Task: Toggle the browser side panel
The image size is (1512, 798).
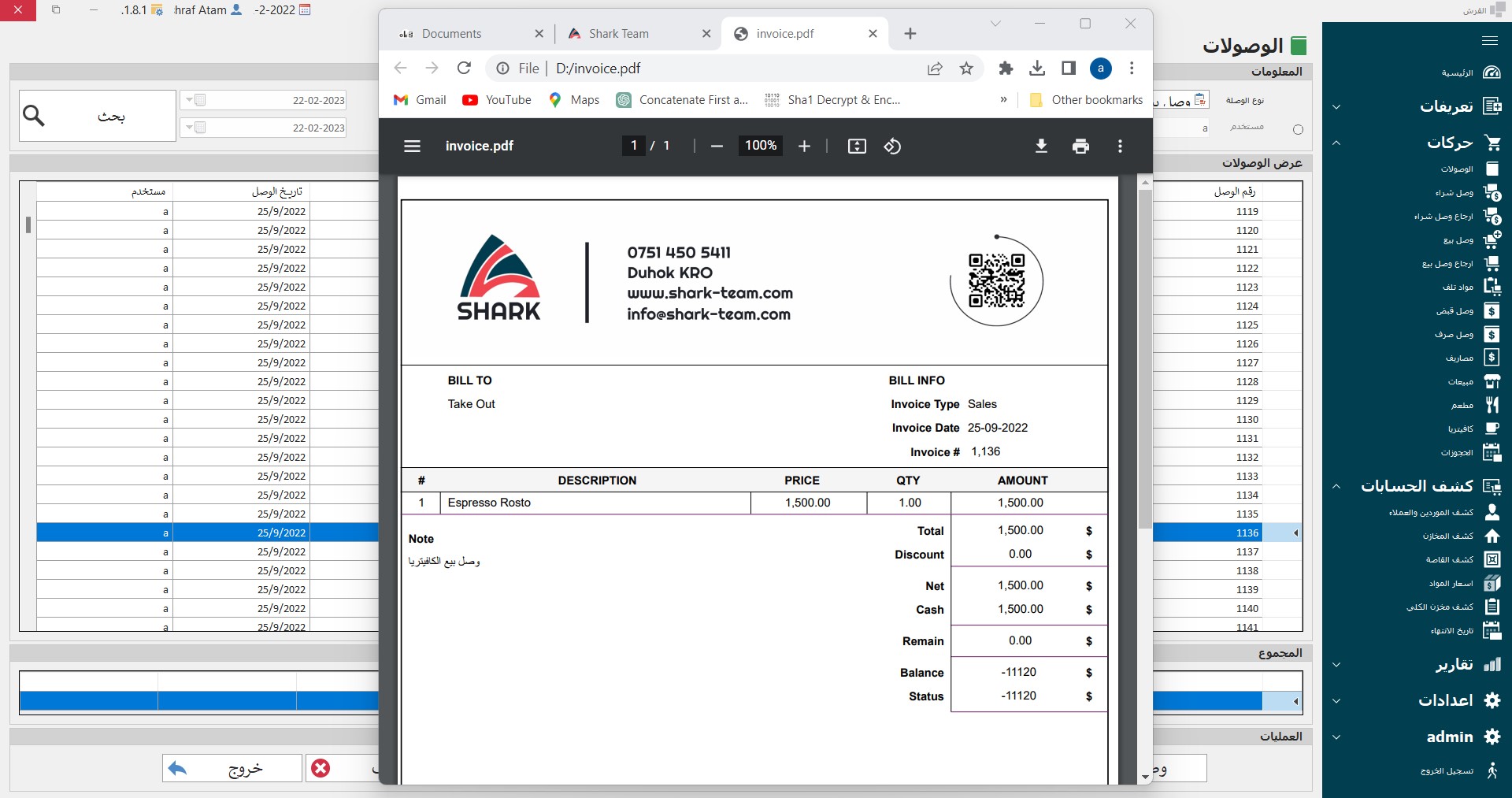Action: [x=1069, y=69]
